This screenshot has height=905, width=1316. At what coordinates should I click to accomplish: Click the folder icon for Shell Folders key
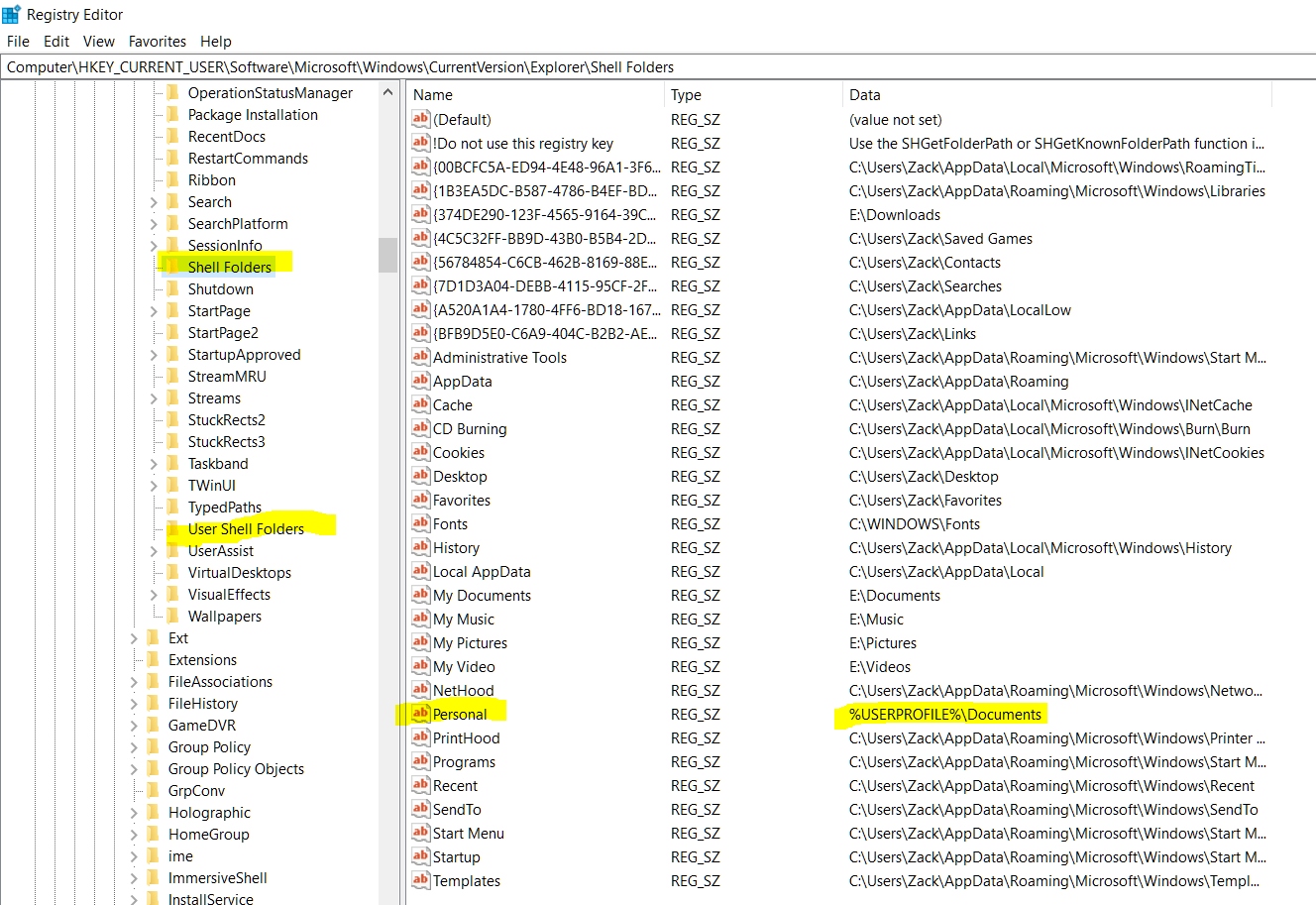(x=170, y=267)
